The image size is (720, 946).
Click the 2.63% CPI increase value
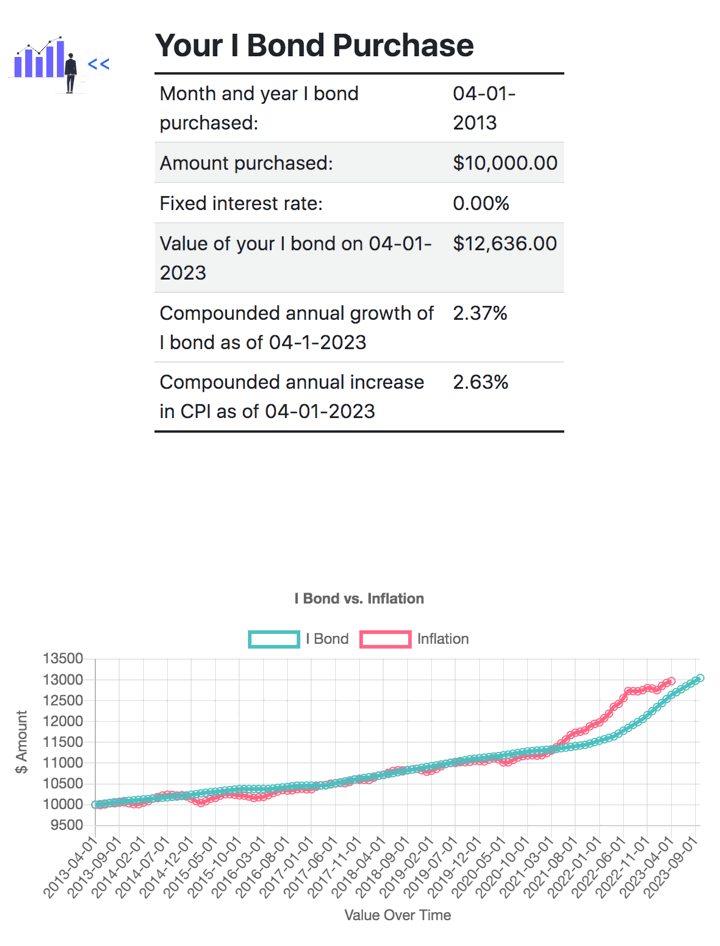[480, 382]
